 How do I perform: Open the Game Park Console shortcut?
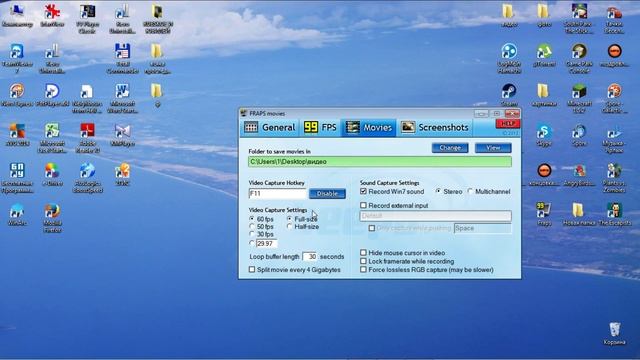[x=579, y=58]
